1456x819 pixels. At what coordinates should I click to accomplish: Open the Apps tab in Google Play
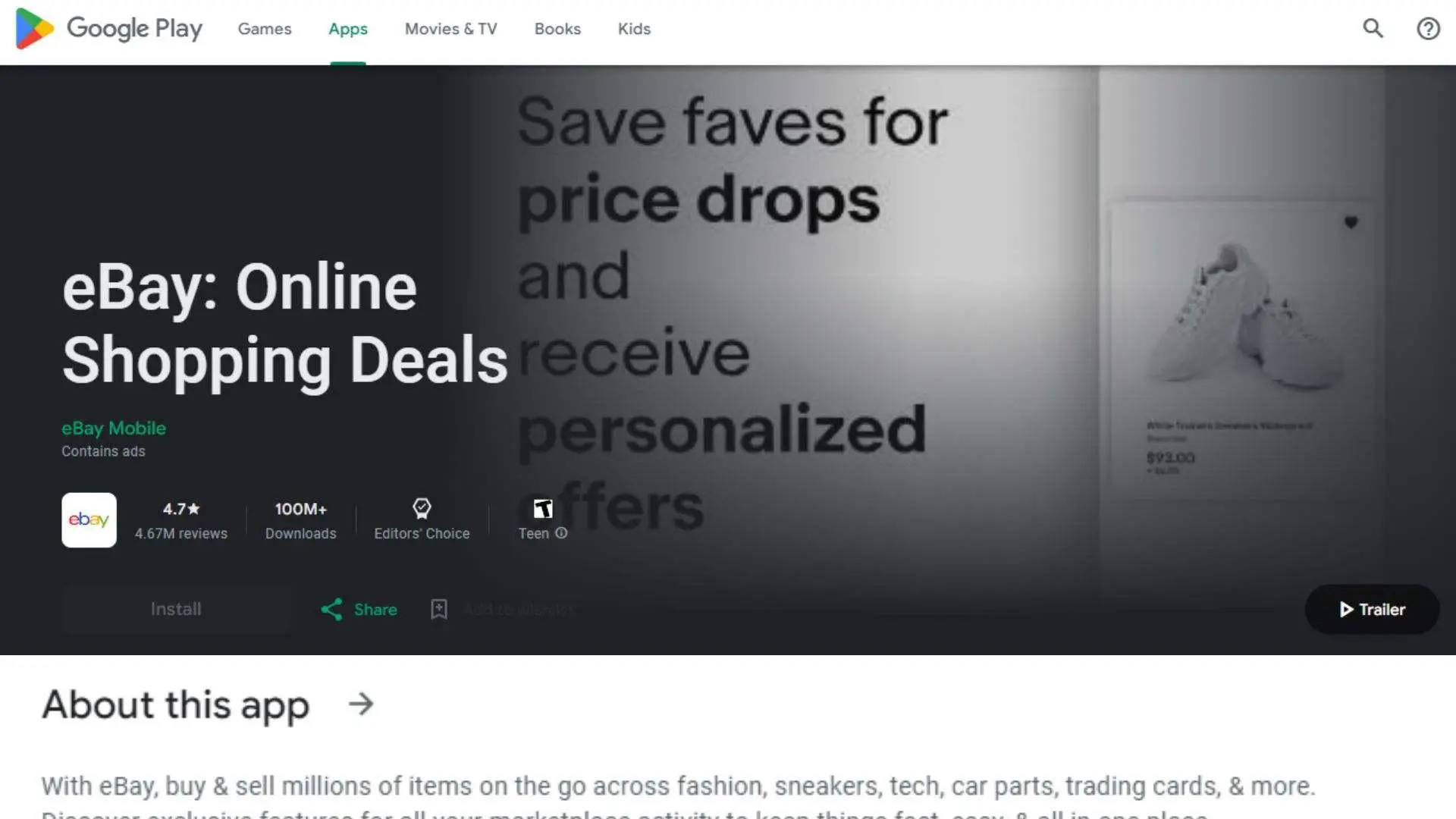[x=347, y=28]
